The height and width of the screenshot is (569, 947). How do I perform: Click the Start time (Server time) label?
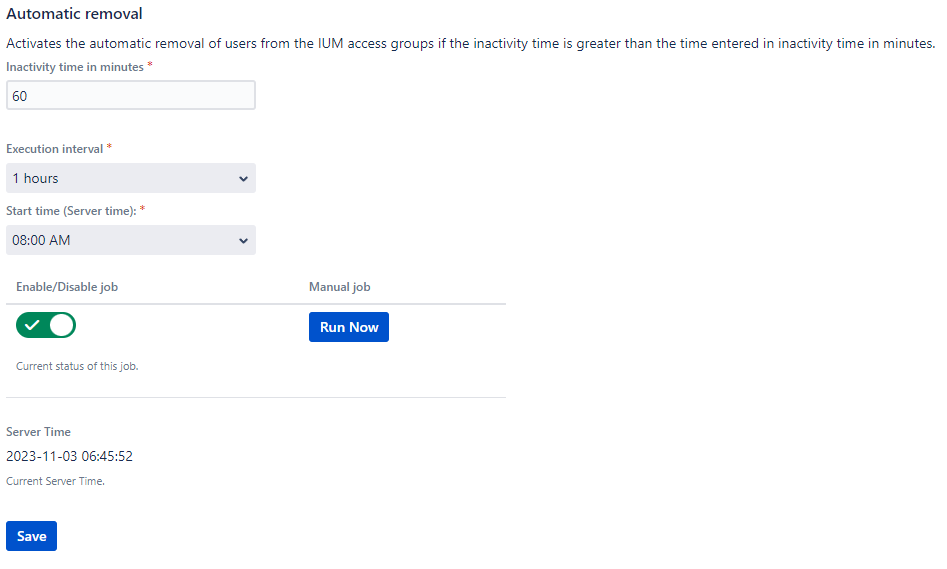71,211
